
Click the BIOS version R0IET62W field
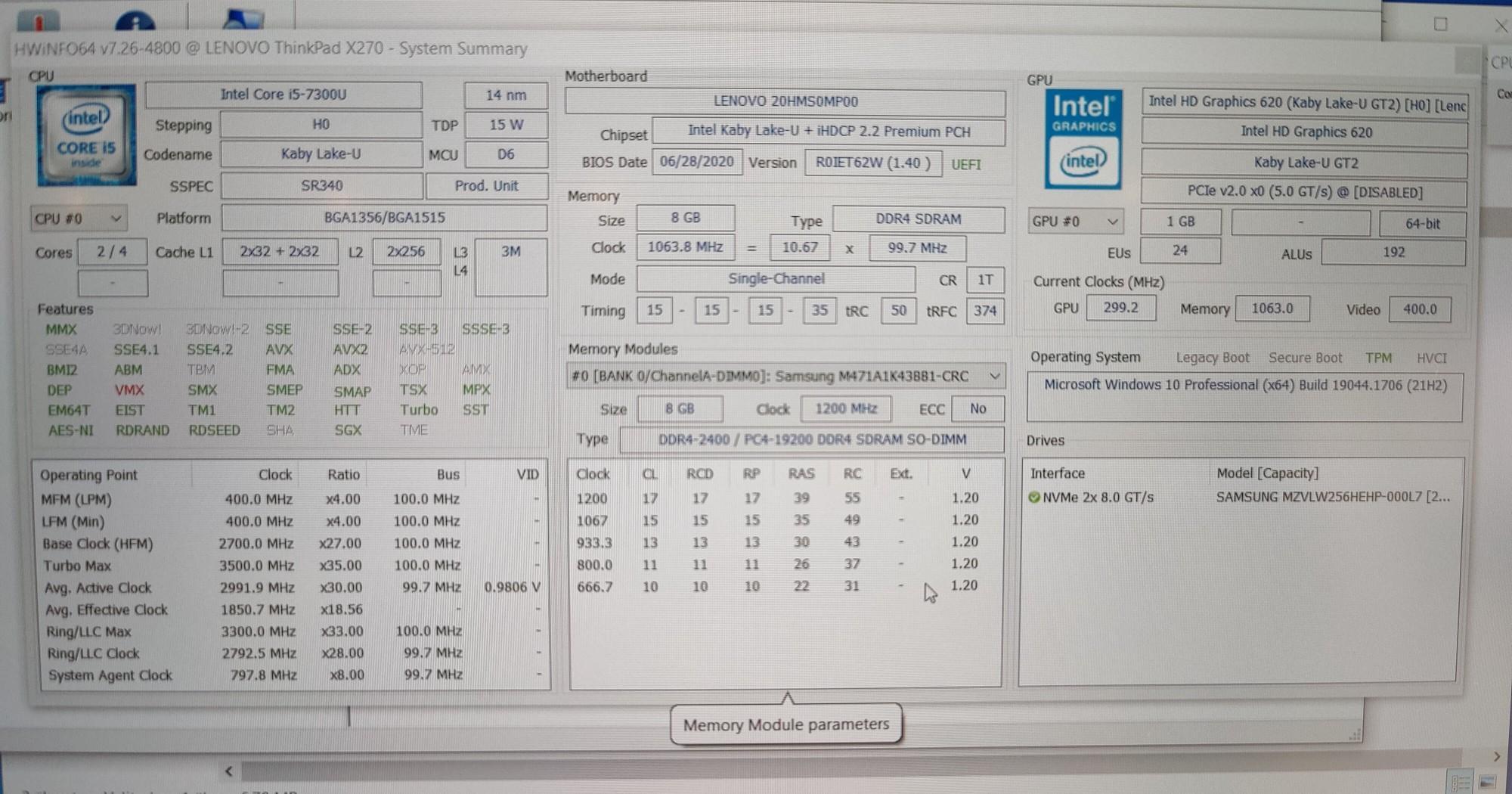[x=873, y=163]
